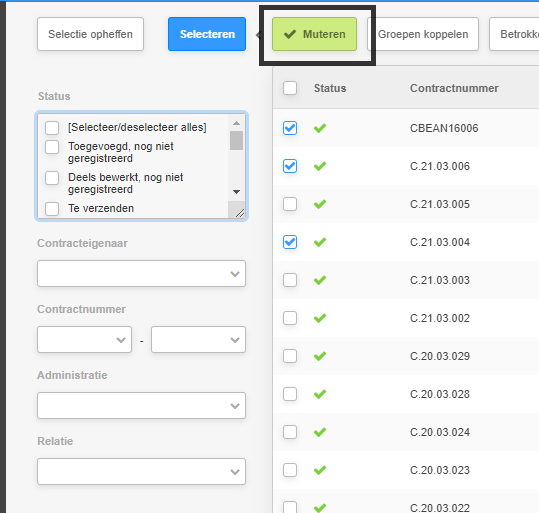Click the status checkmark beside C.20.03.029
The height and width of the screenshot is (513, 539).
click(x=320, y=356)
